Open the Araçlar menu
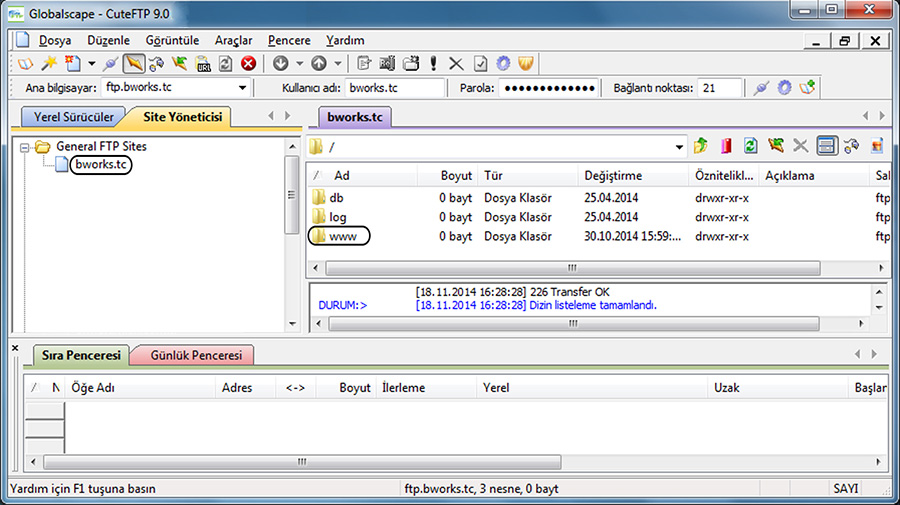Viewport: 900px width, 505px height. (x=234, y=41)
